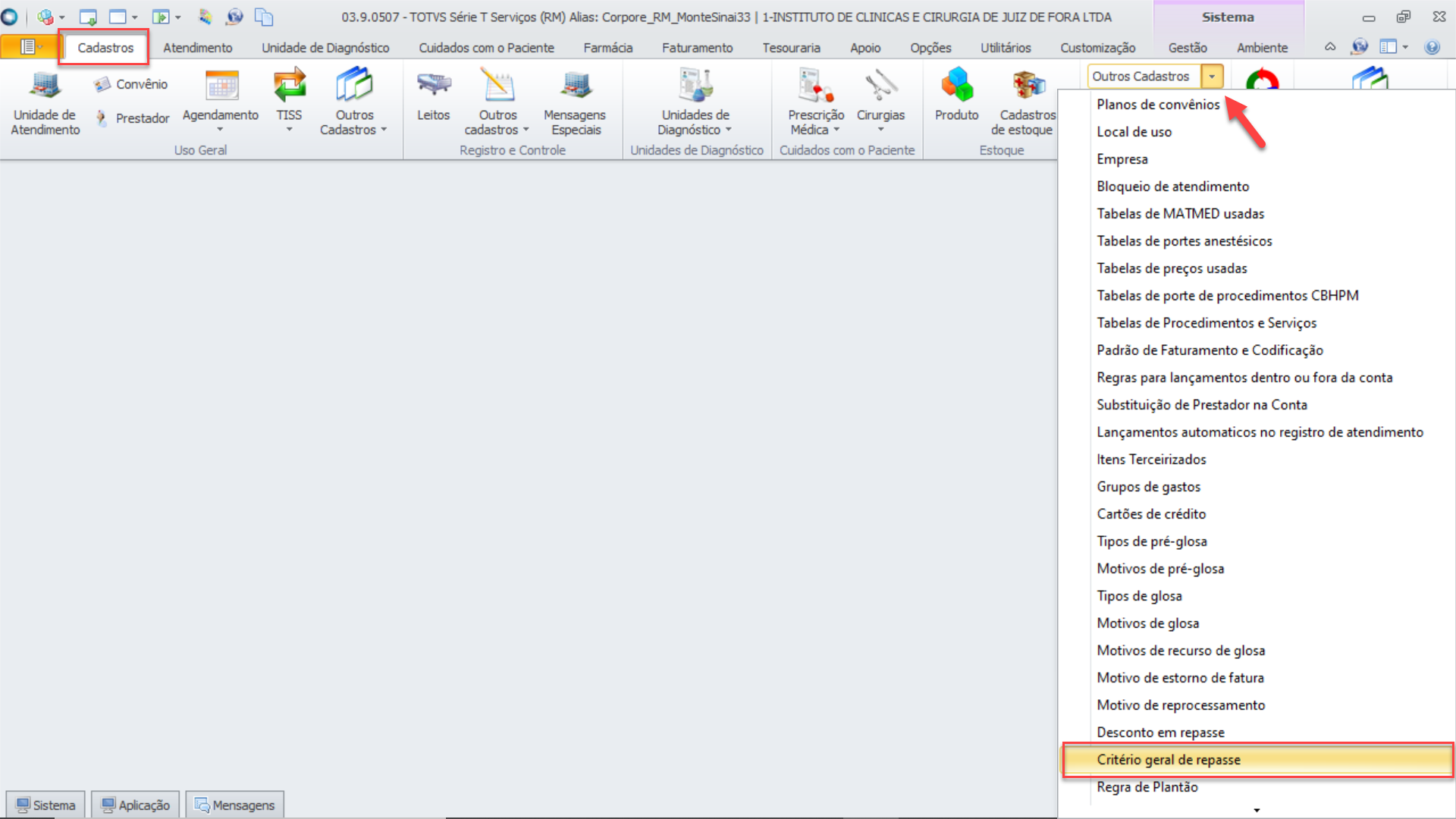Expand the Cirurgias dropdown arrow
Screen dimensions: 1456x819
coord(880,130)
